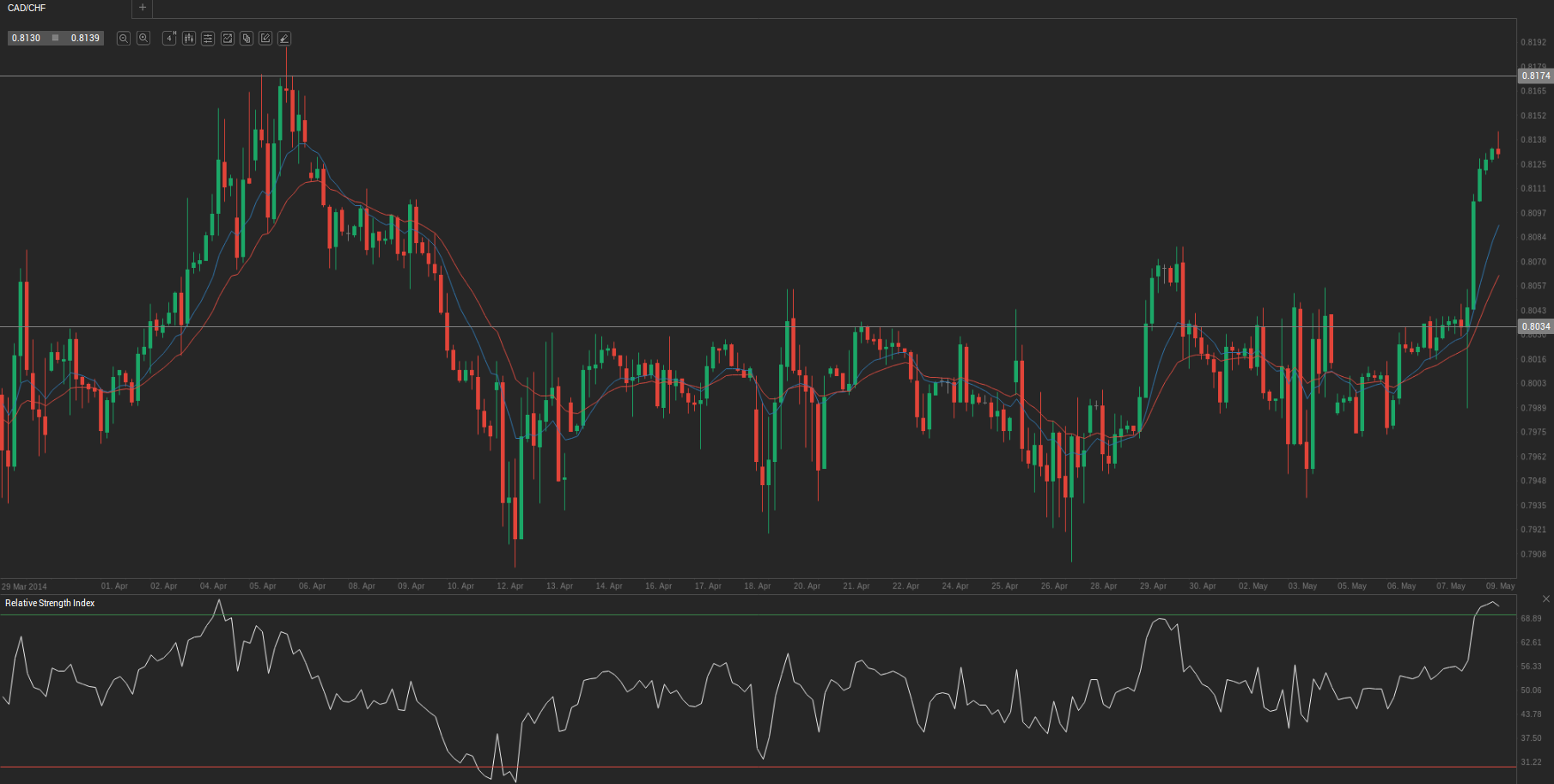Click the chart snapshot icon

point(228,39)
